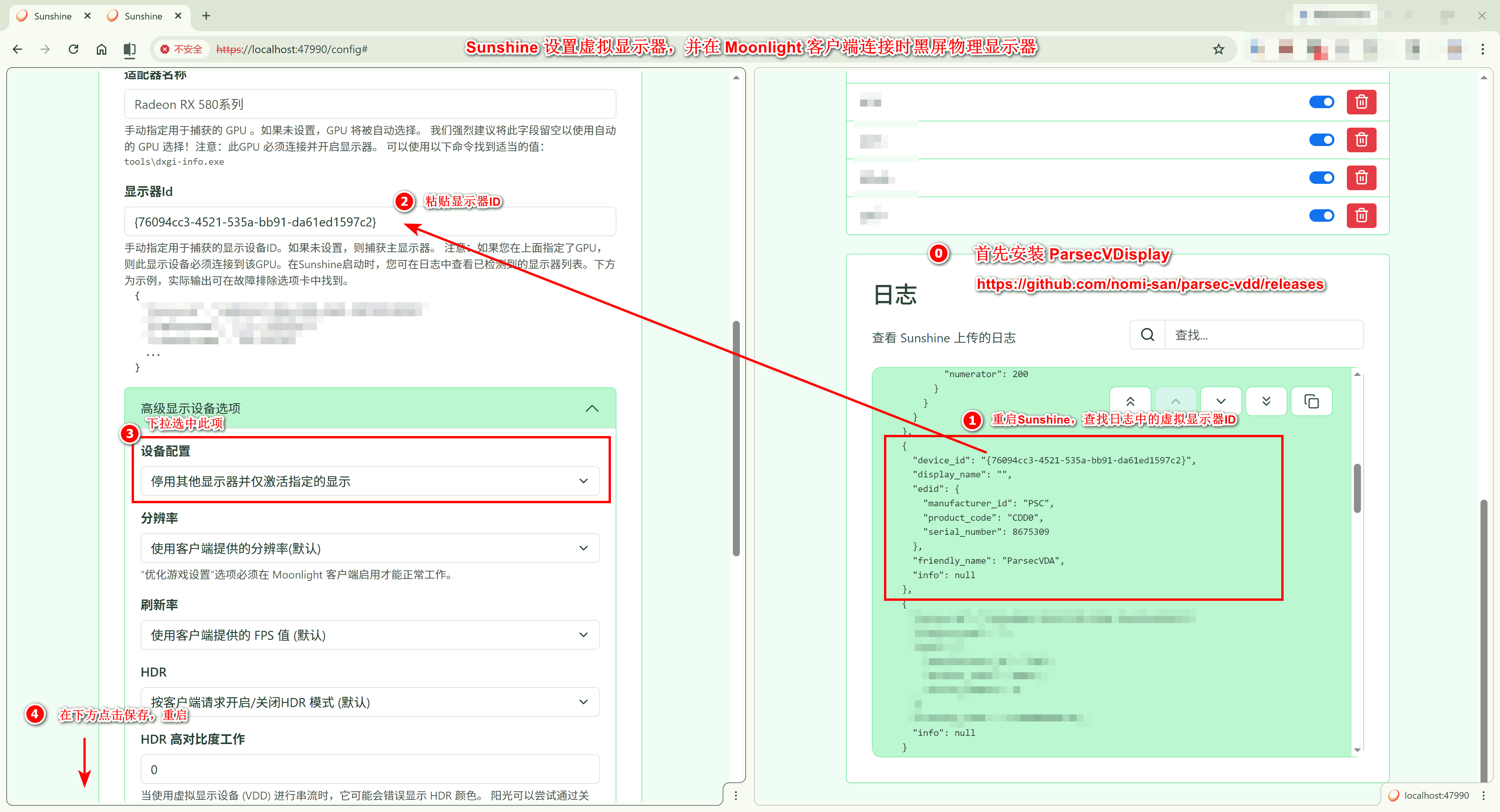Click the left pane scrollbar up arrow

(736, 77)
